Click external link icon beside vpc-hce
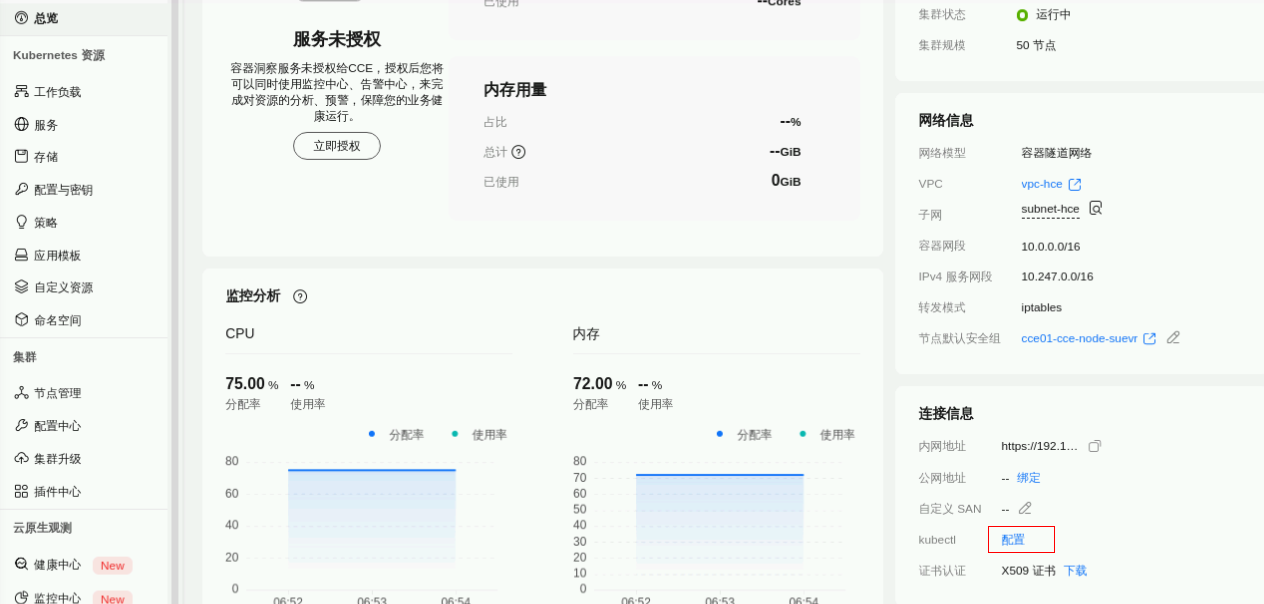The image size is (1264, 604). pos(1075,185)
